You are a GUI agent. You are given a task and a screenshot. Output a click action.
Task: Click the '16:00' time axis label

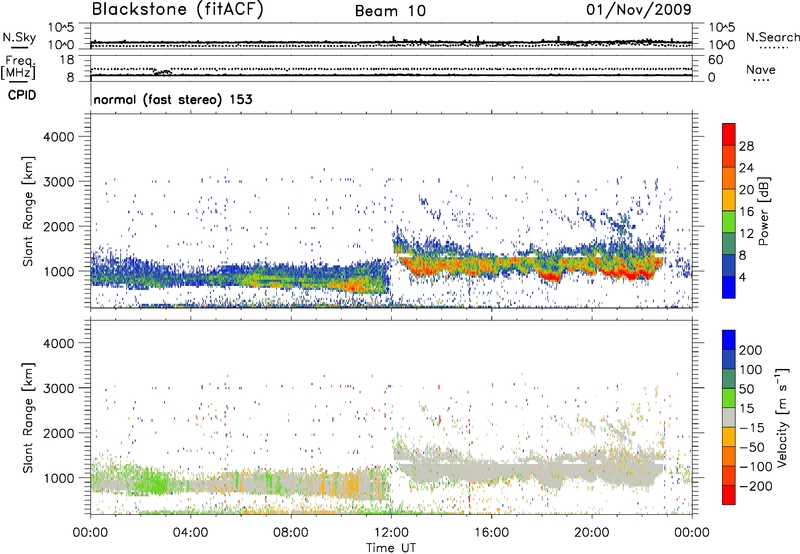pos(491,533)
